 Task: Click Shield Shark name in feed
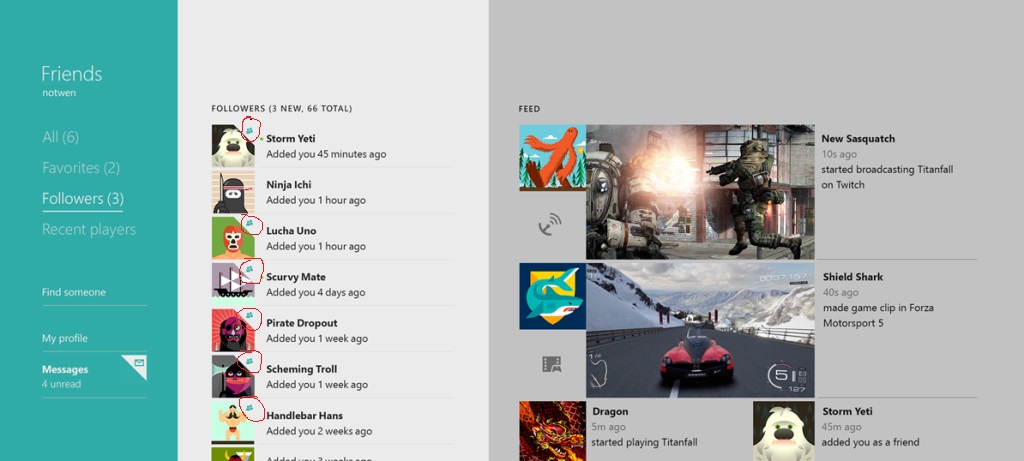coord(853,277)
